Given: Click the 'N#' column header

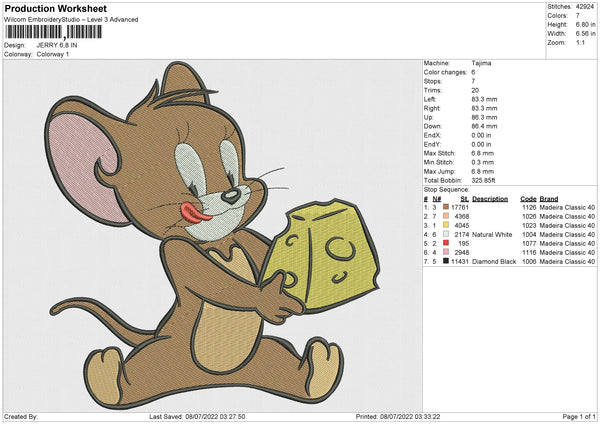Looking at the screenshot, I should pyautogui.click(x=437, y=199).
